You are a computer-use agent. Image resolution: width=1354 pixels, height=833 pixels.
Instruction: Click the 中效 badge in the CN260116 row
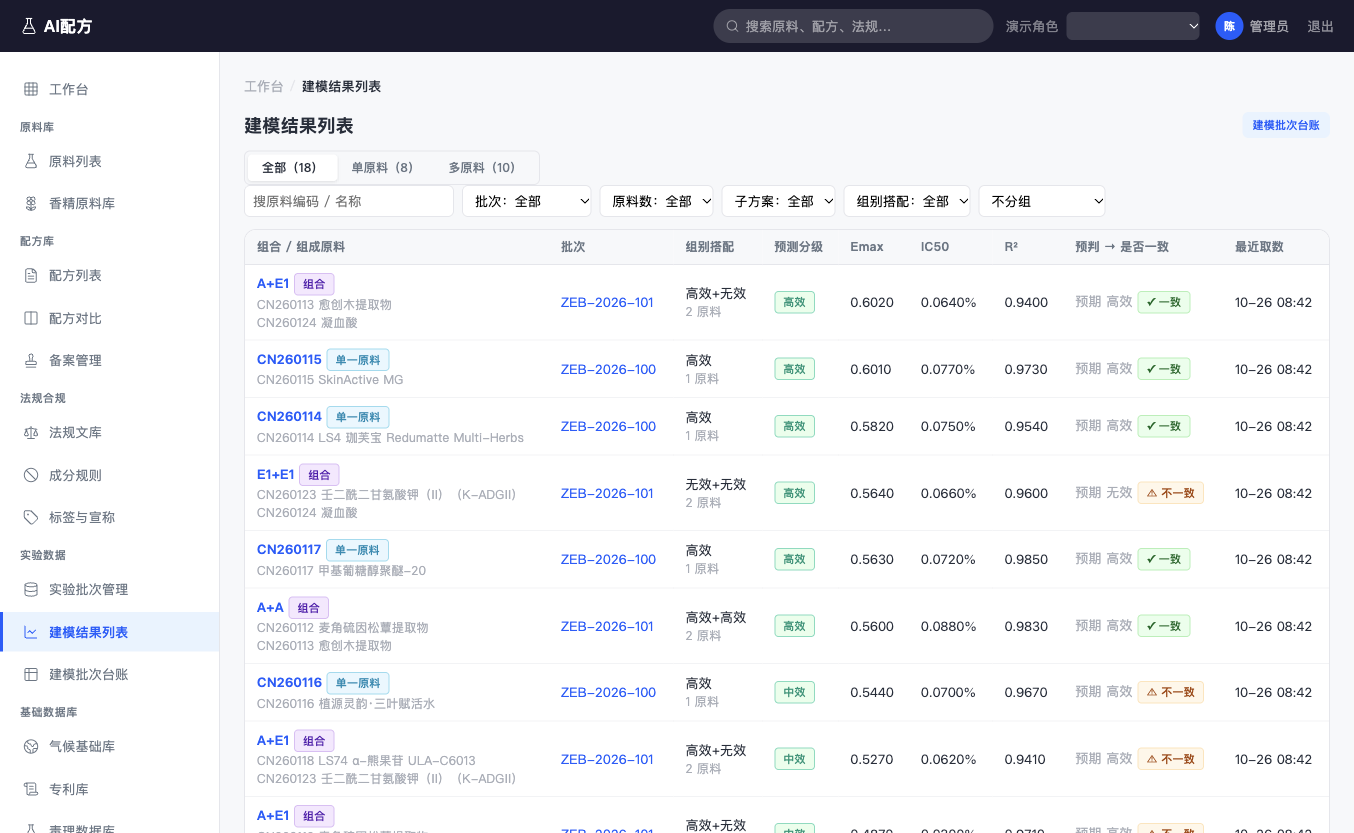tap(794, 692)
